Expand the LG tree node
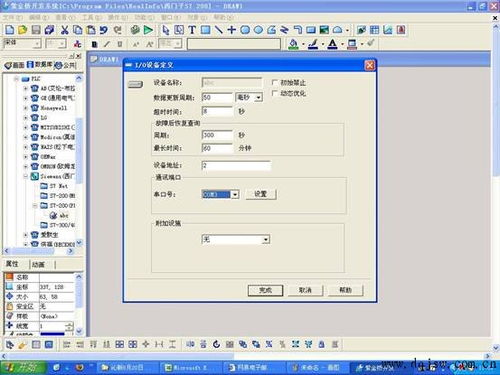 [x=26, y=117]
